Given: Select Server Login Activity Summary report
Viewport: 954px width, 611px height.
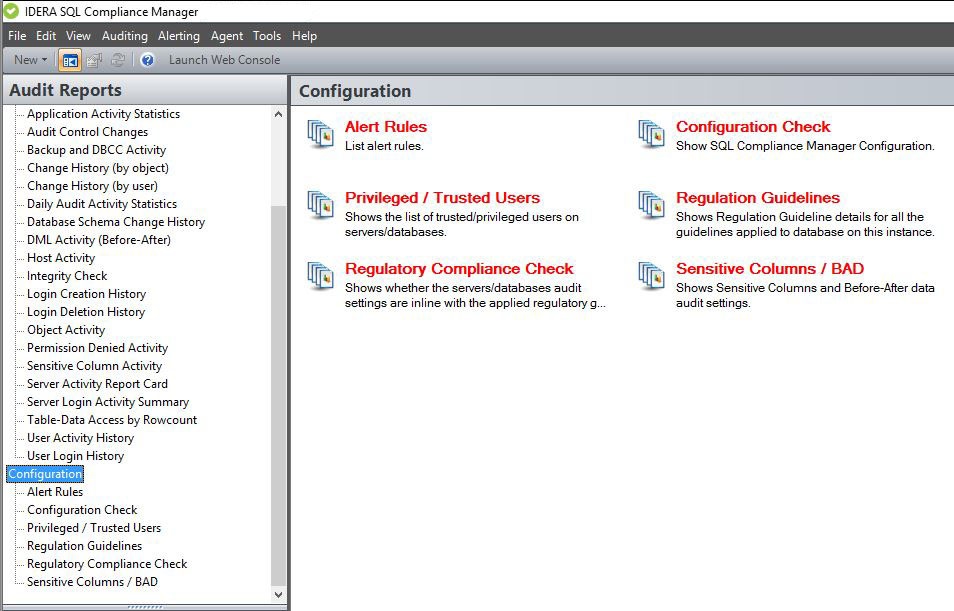Looking at the screenshot, I should click(108, 402).
